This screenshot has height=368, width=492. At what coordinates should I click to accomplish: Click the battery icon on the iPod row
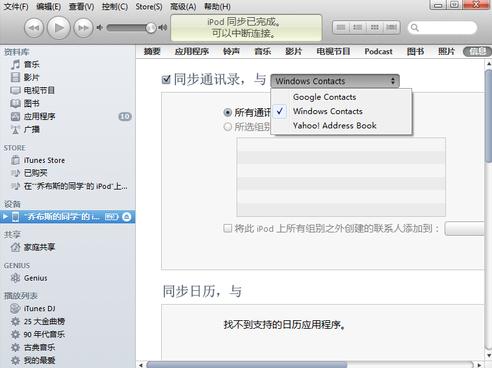click(112, 217)
